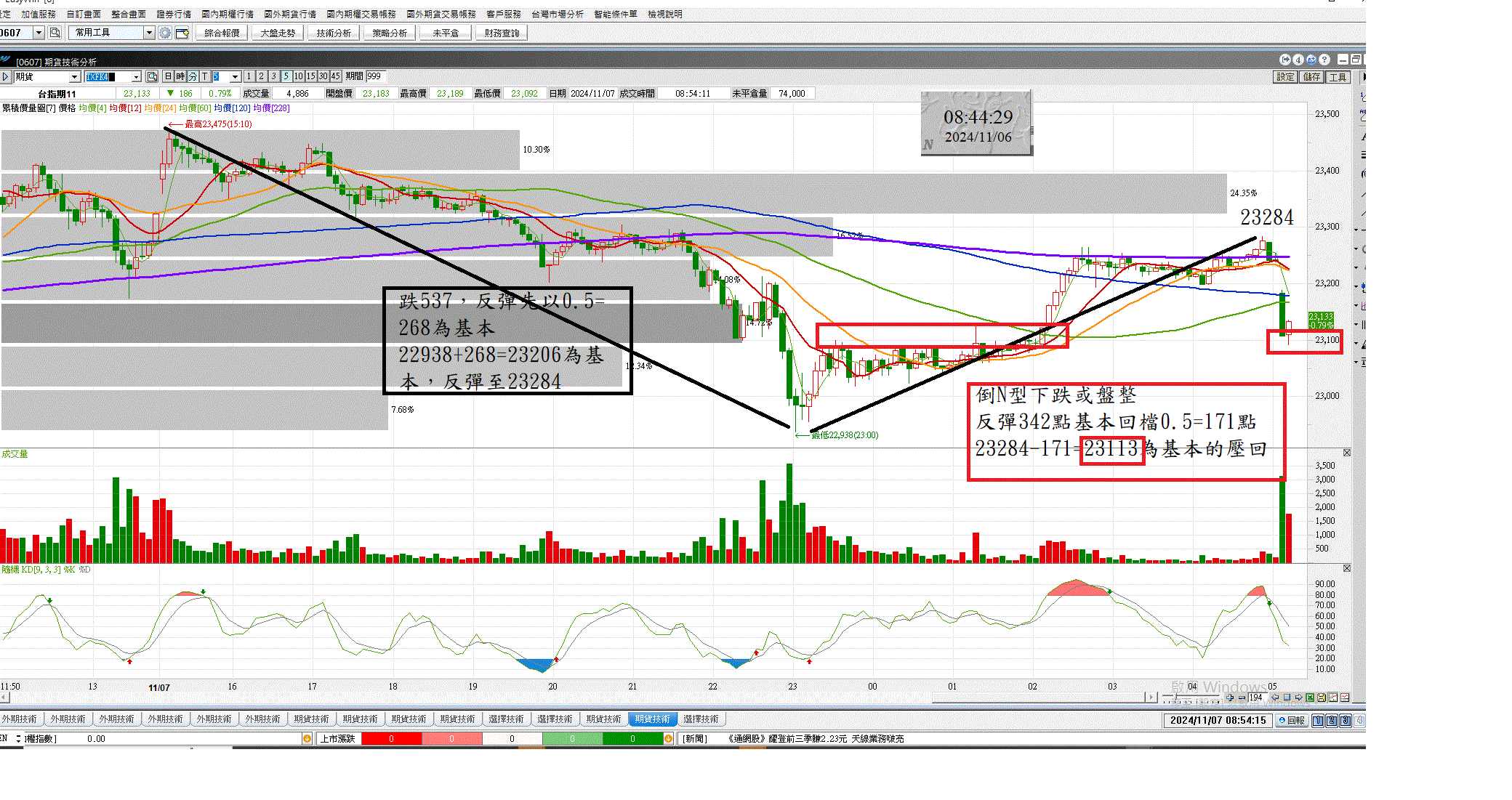This screenshot has width=1512, height=800.
Task: Click the floppy disk save icon below the chart
Action: coord(1322,698)
